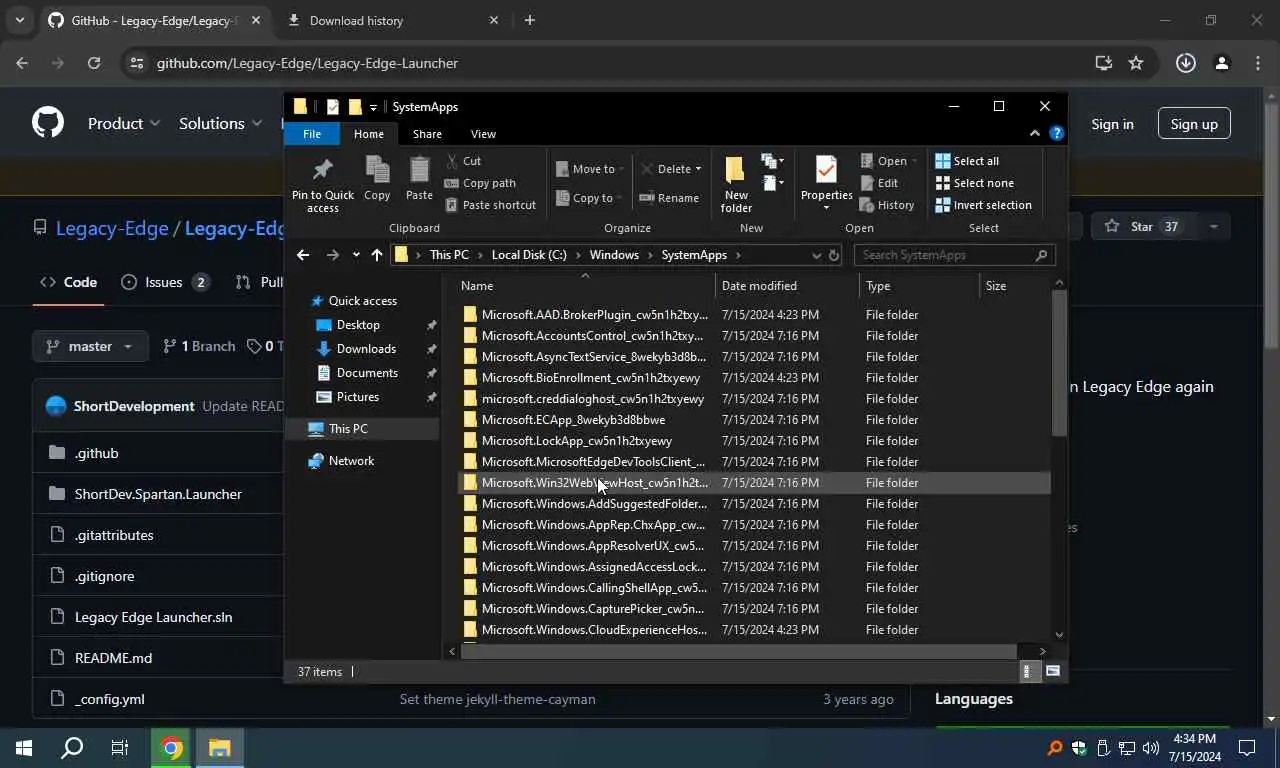Switch to large icons view button
This screenshot has width=1280, height=768.
pyautogui.click(x=1053, y=672)
